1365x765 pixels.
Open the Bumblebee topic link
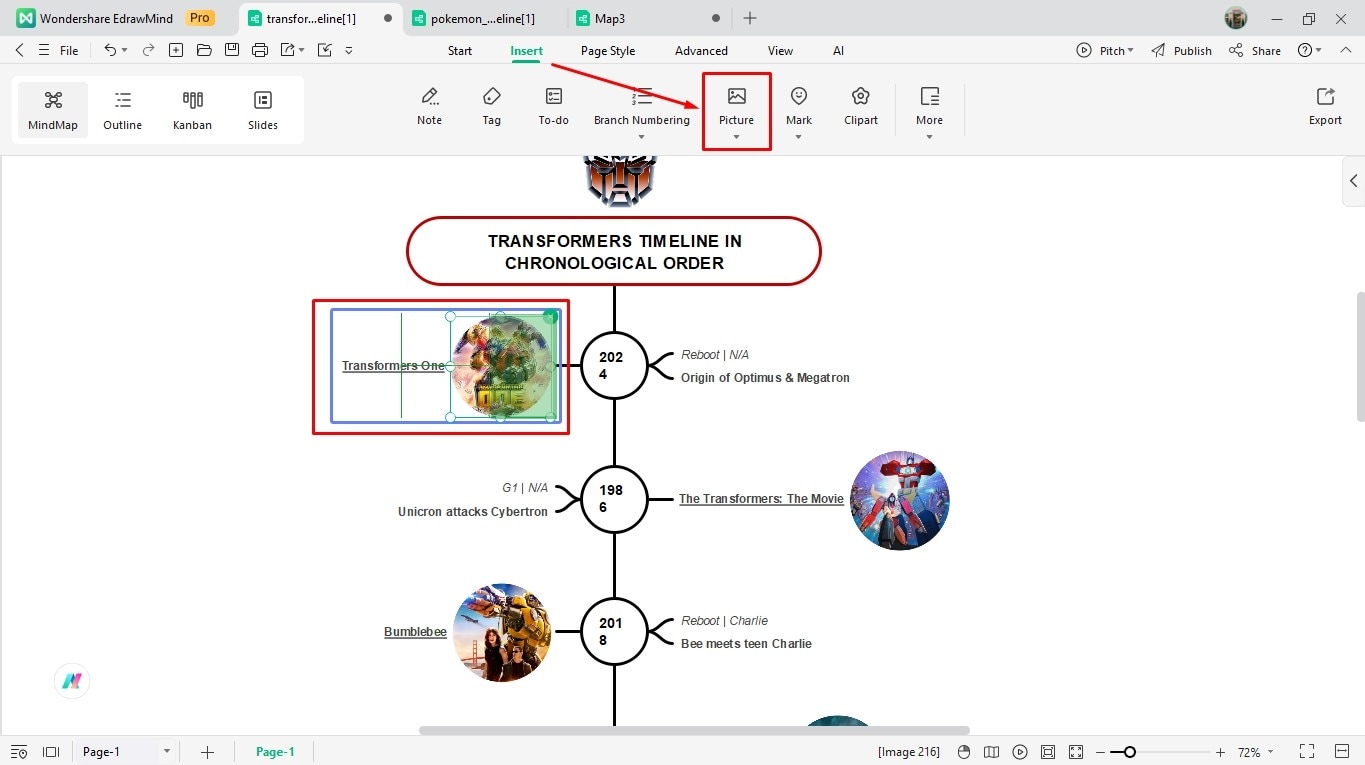(x=415, y=632)
